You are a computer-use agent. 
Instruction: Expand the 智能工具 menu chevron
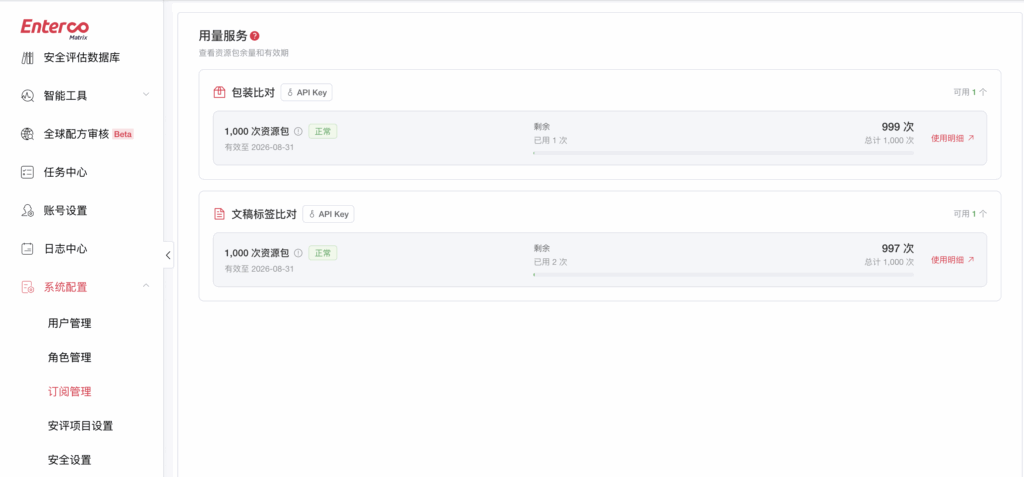point(146,95)
